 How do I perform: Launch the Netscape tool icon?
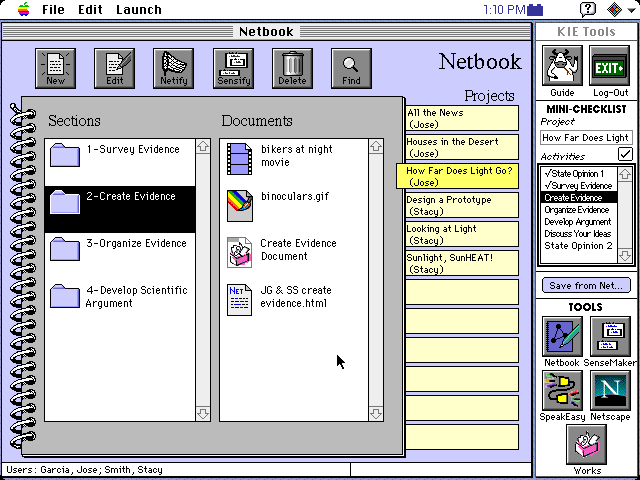(610, 391)
